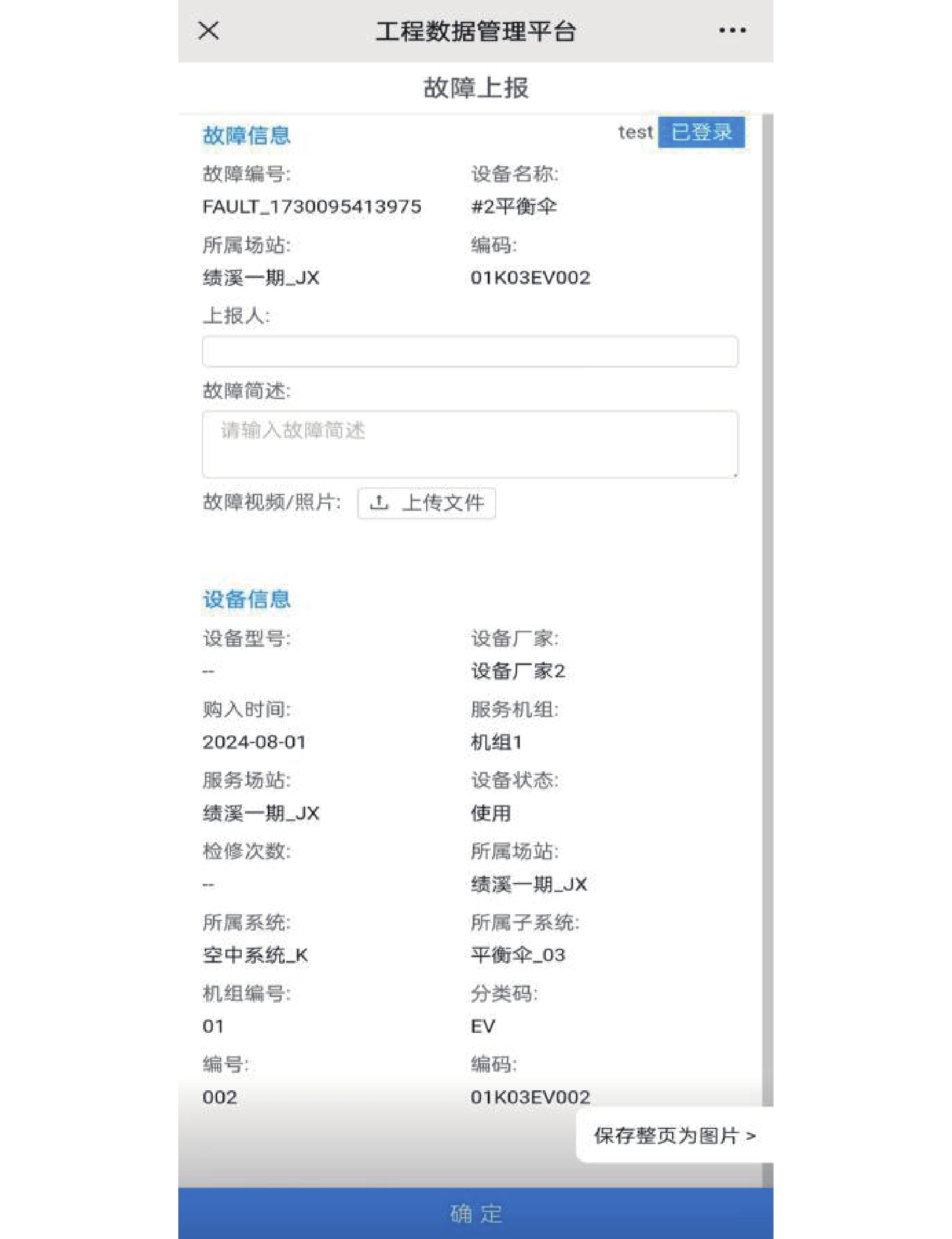Viewport: 952px width, 1239px height.
Task: Click the 机组1 service unit value
Action: coord(496,742)
